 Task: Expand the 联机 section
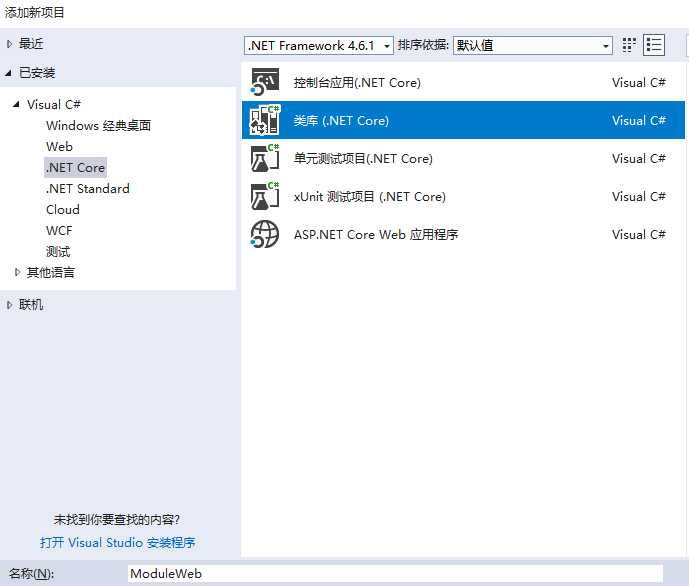[9, 305]
